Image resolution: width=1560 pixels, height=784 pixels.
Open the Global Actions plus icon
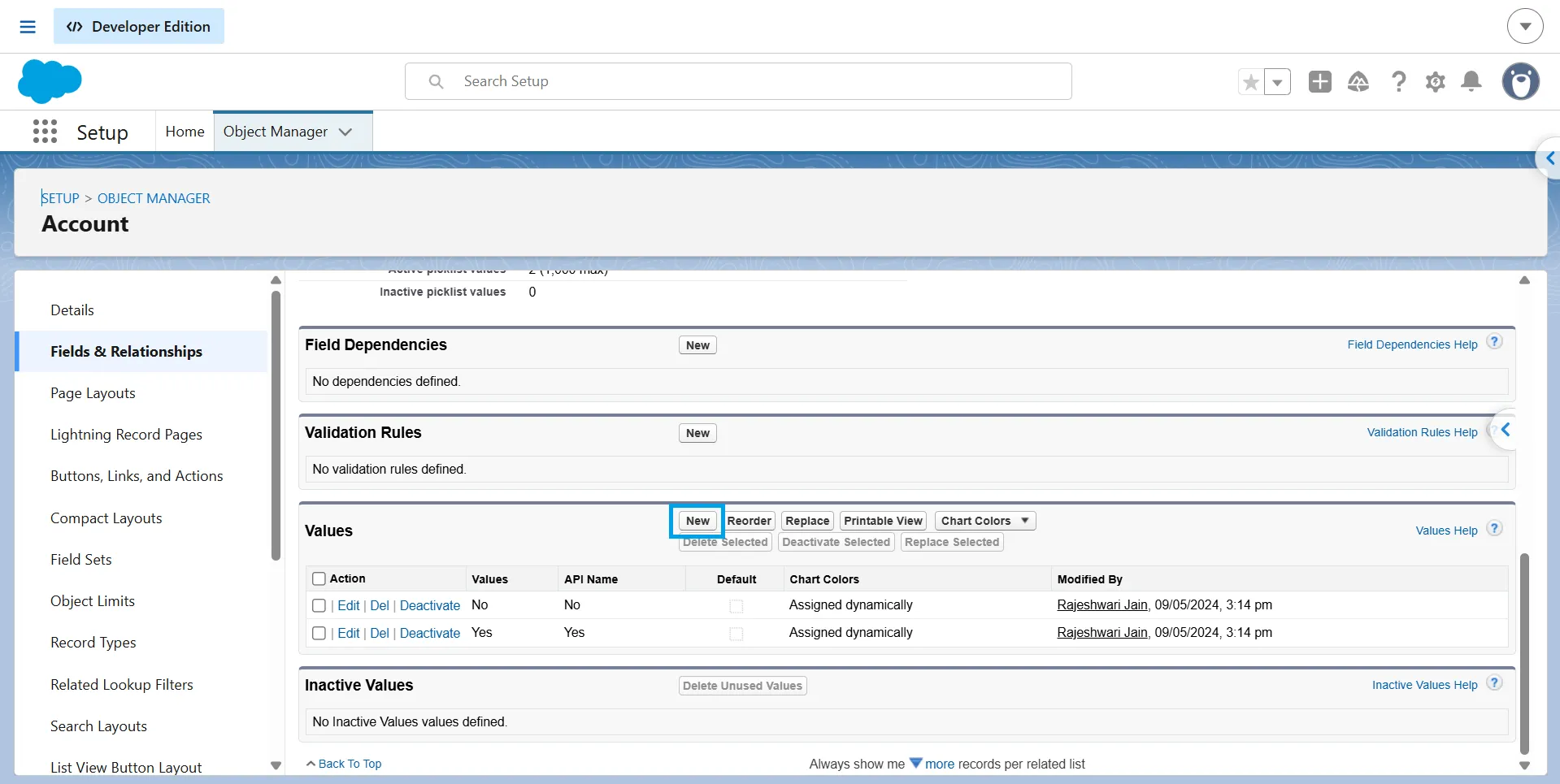click(1320, 81)
